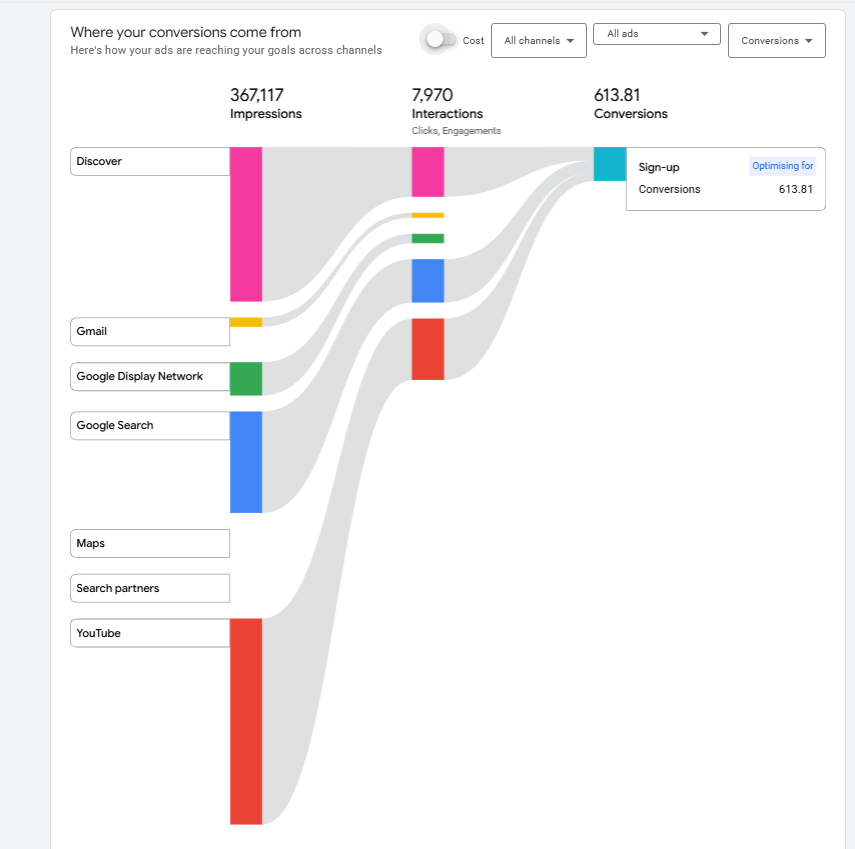Click the green Display Network impressions bar
This screenshot has height=849, width=855.
tap(246, 379)
